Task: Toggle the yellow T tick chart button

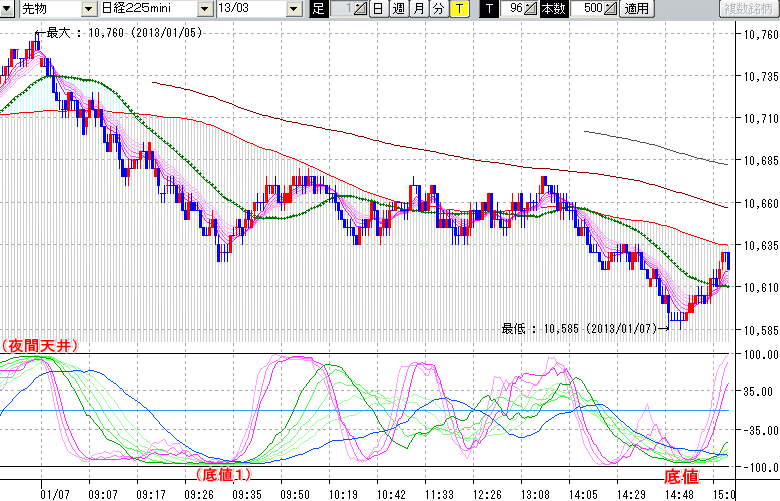Action: coord(459,9)
